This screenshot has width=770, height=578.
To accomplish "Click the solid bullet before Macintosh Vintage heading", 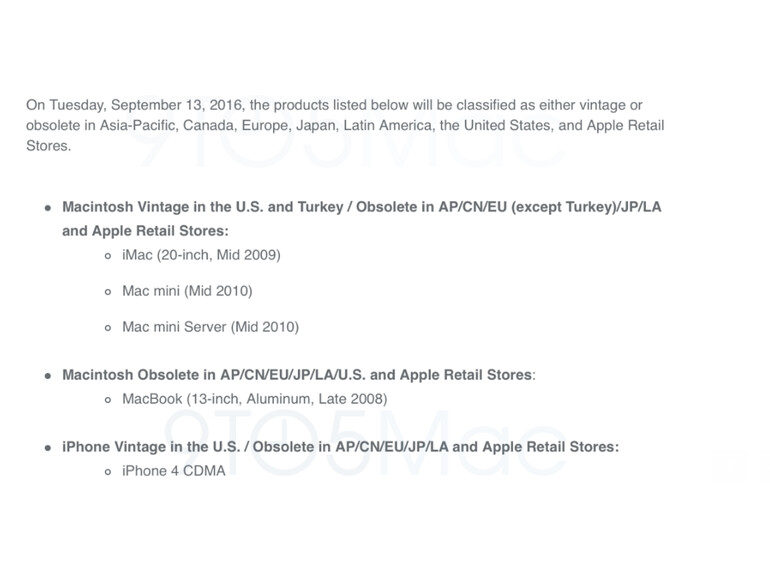I will tap(47, 208).
